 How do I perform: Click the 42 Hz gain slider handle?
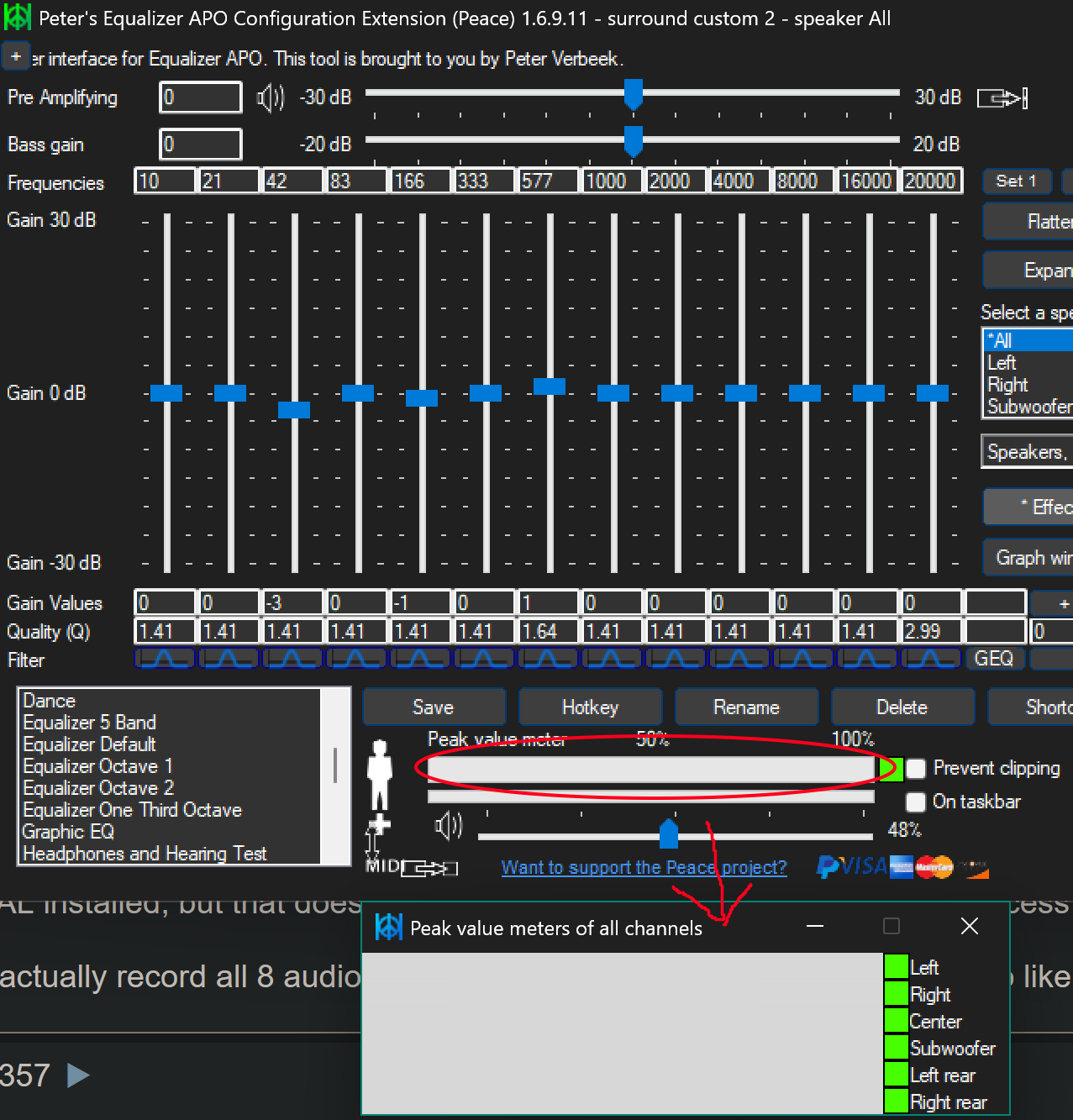(x=294, y=409)
